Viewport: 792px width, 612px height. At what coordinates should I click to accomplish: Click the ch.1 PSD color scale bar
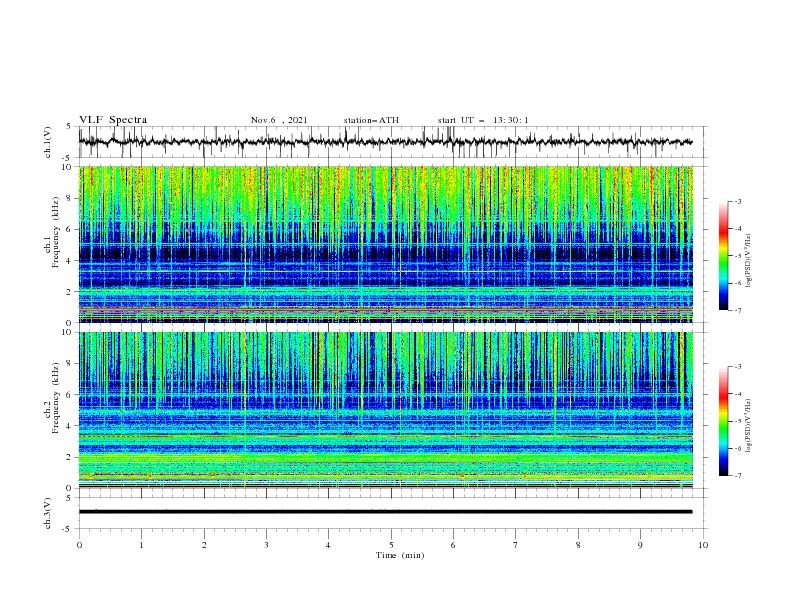pos(724,256)
